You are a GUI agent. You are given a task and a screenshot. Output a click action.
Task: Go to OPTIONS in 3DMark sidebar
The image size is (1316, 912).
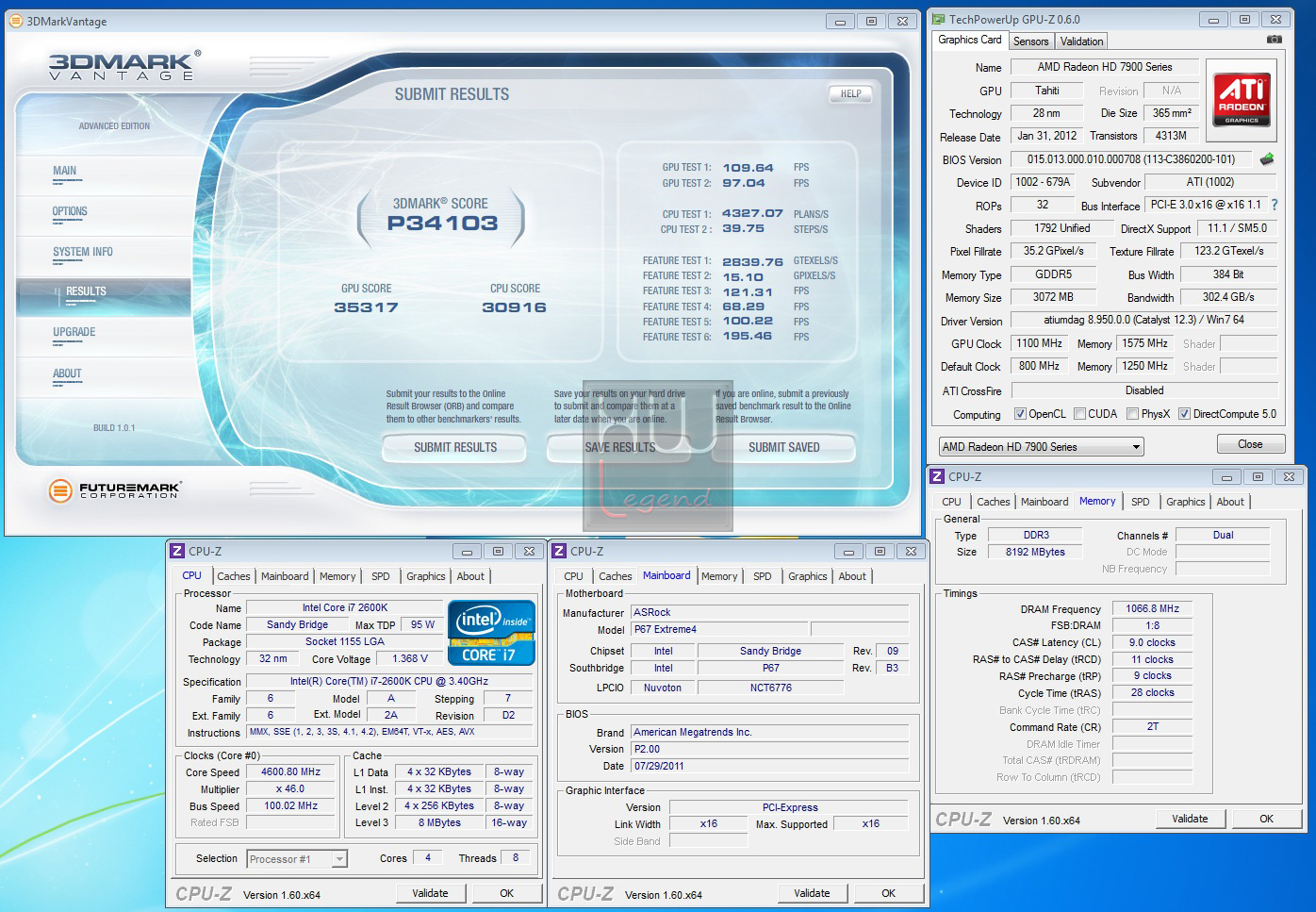click(70, 212)
